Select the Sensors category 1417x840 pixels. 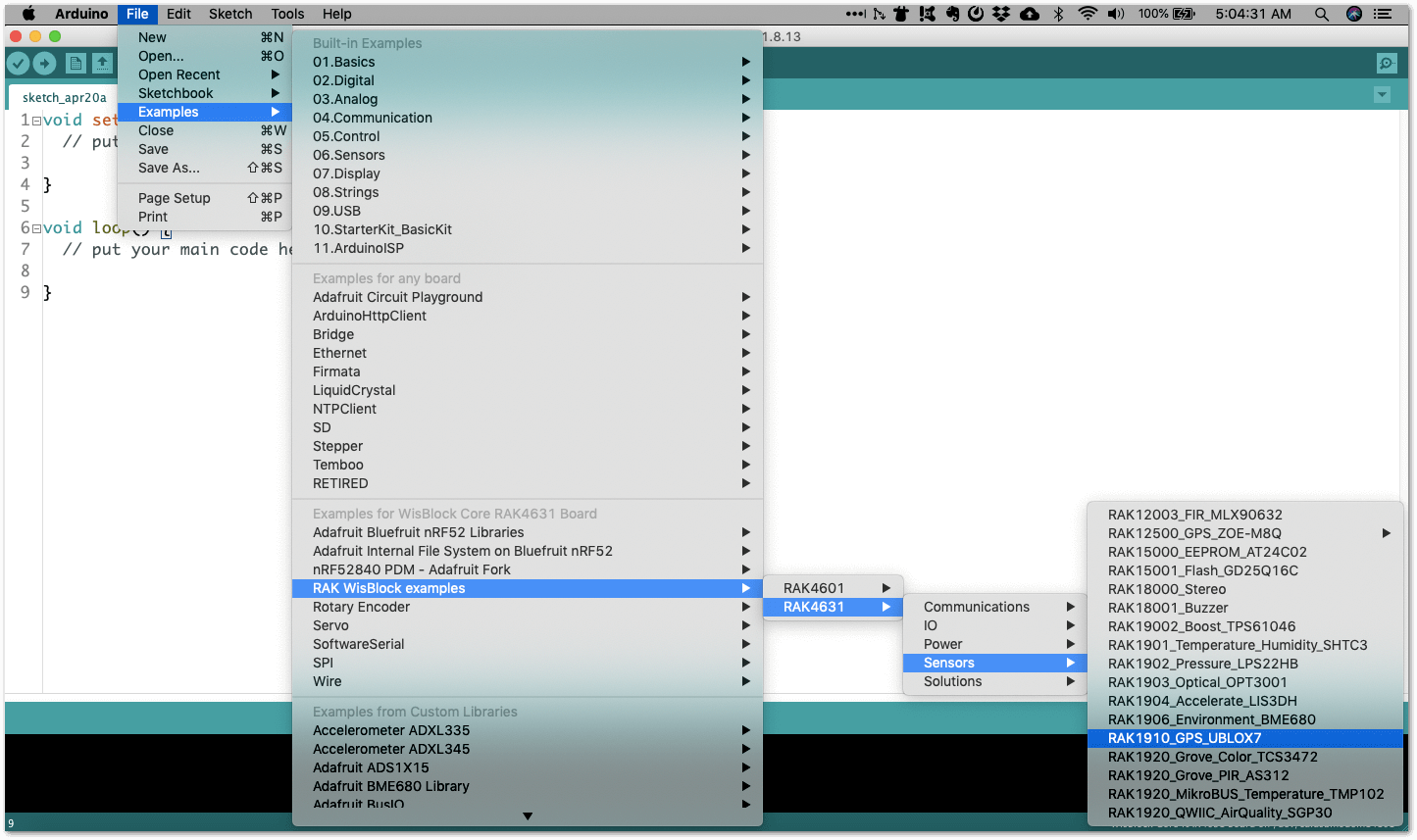[x=995, y=663]
